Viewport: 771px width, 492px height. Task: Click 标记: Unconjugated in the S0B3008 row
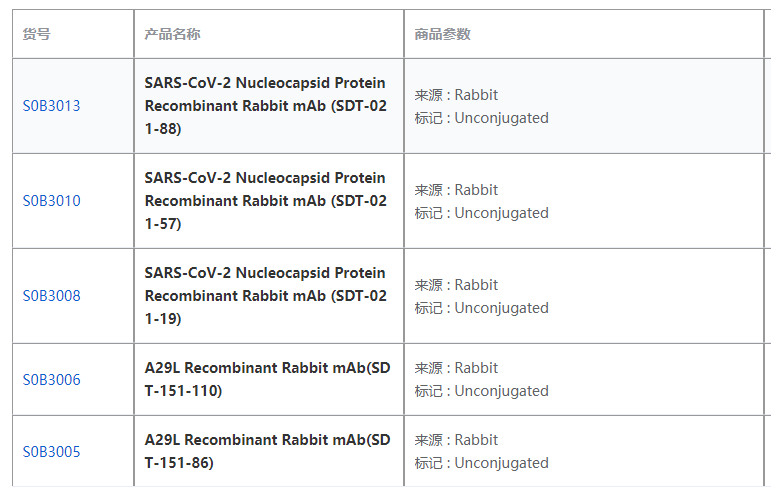point(482,308)
